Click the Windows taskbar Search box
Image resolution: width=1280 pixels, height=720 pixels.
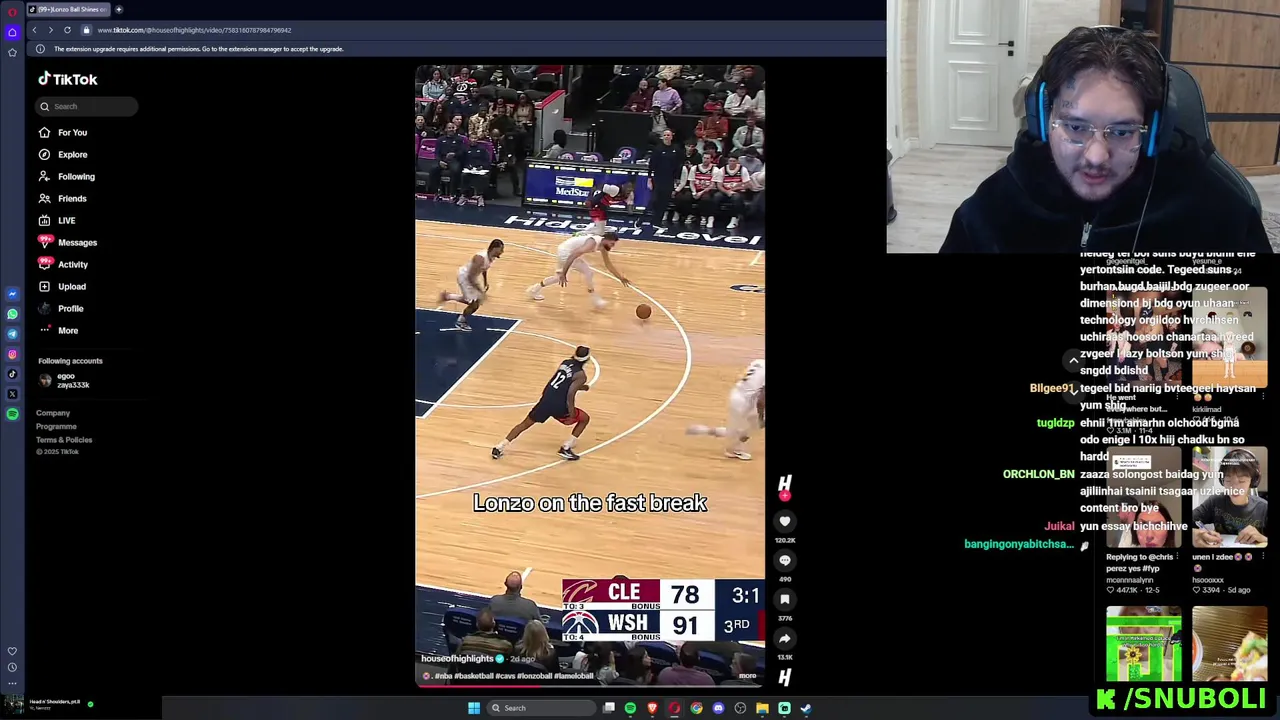541,708
